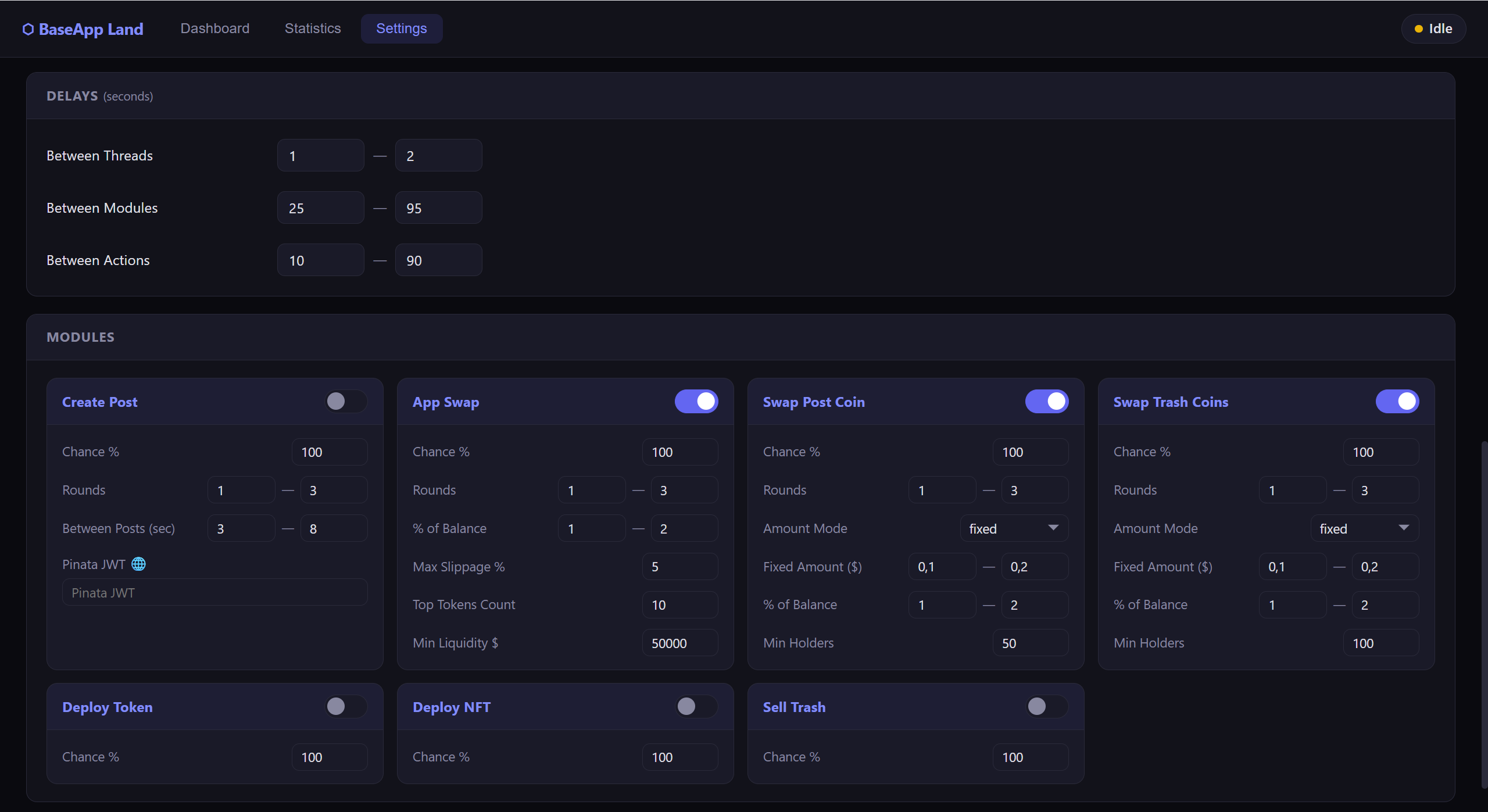This screenshot has height=812, width=1488.
Task: Enable the Create Post module toggle
Action: tap(346, 402)
